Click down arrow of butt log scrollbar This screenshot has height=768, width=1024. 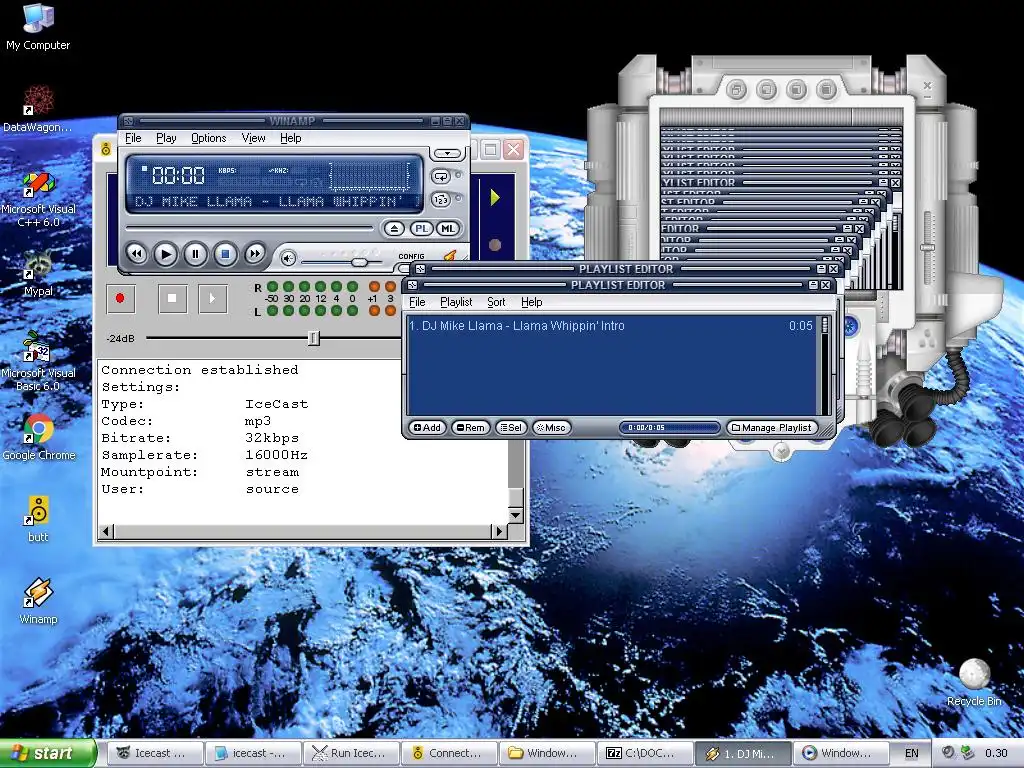(515, 515)
